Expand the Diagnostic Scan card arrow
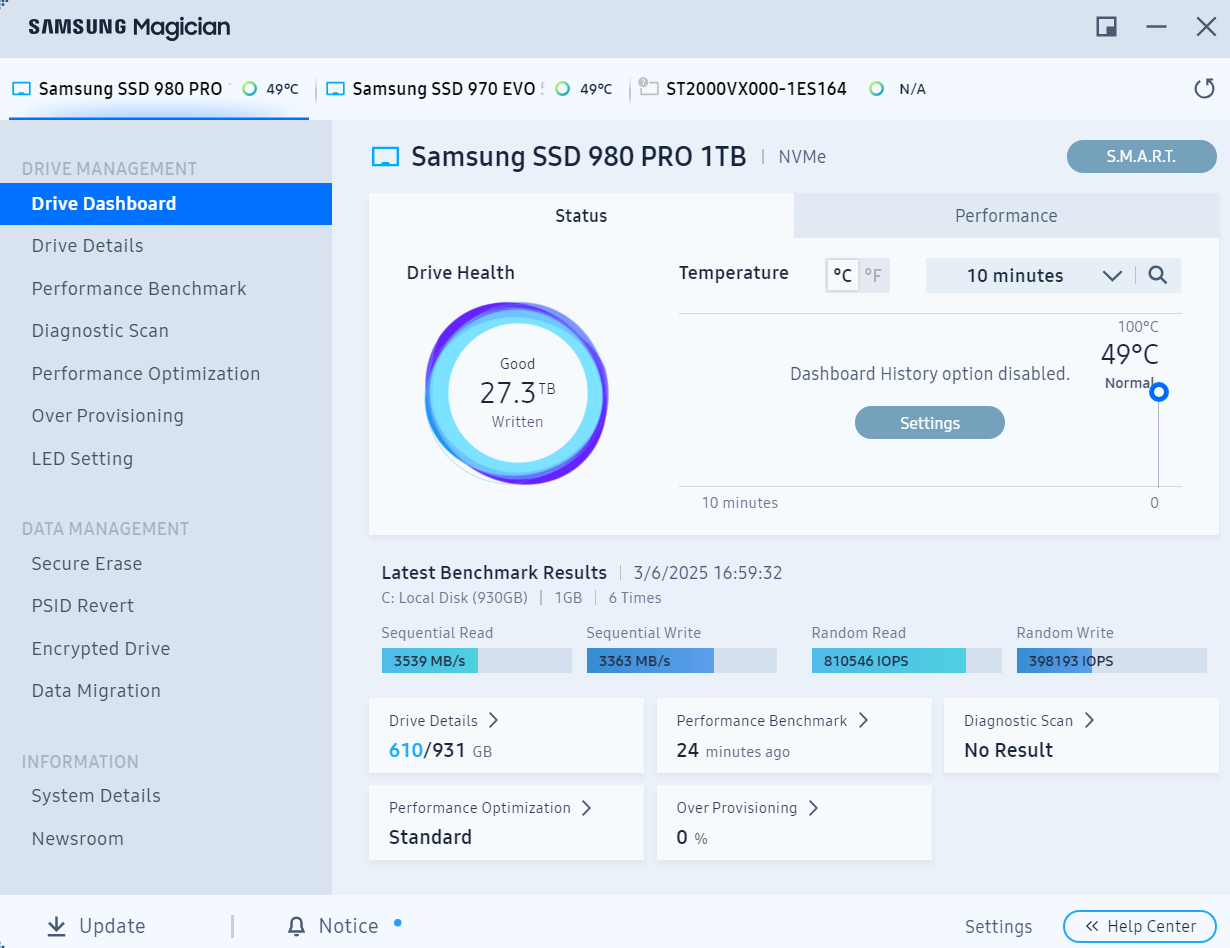This screenshot has height=948, width=1230. [x=1089, y=720]
